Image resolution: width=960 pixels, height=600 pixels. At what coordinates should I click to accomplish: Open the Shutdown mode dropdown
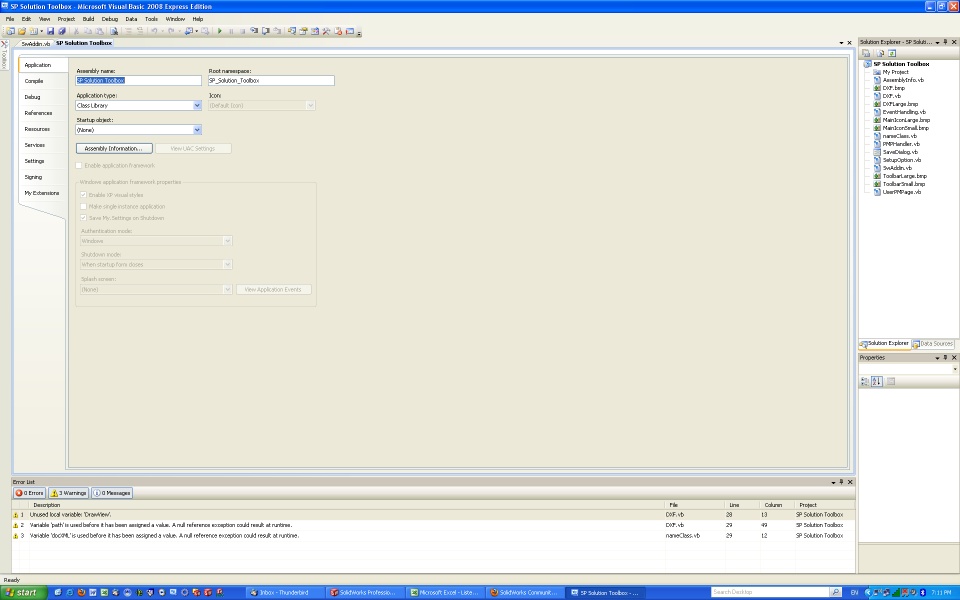227,264
